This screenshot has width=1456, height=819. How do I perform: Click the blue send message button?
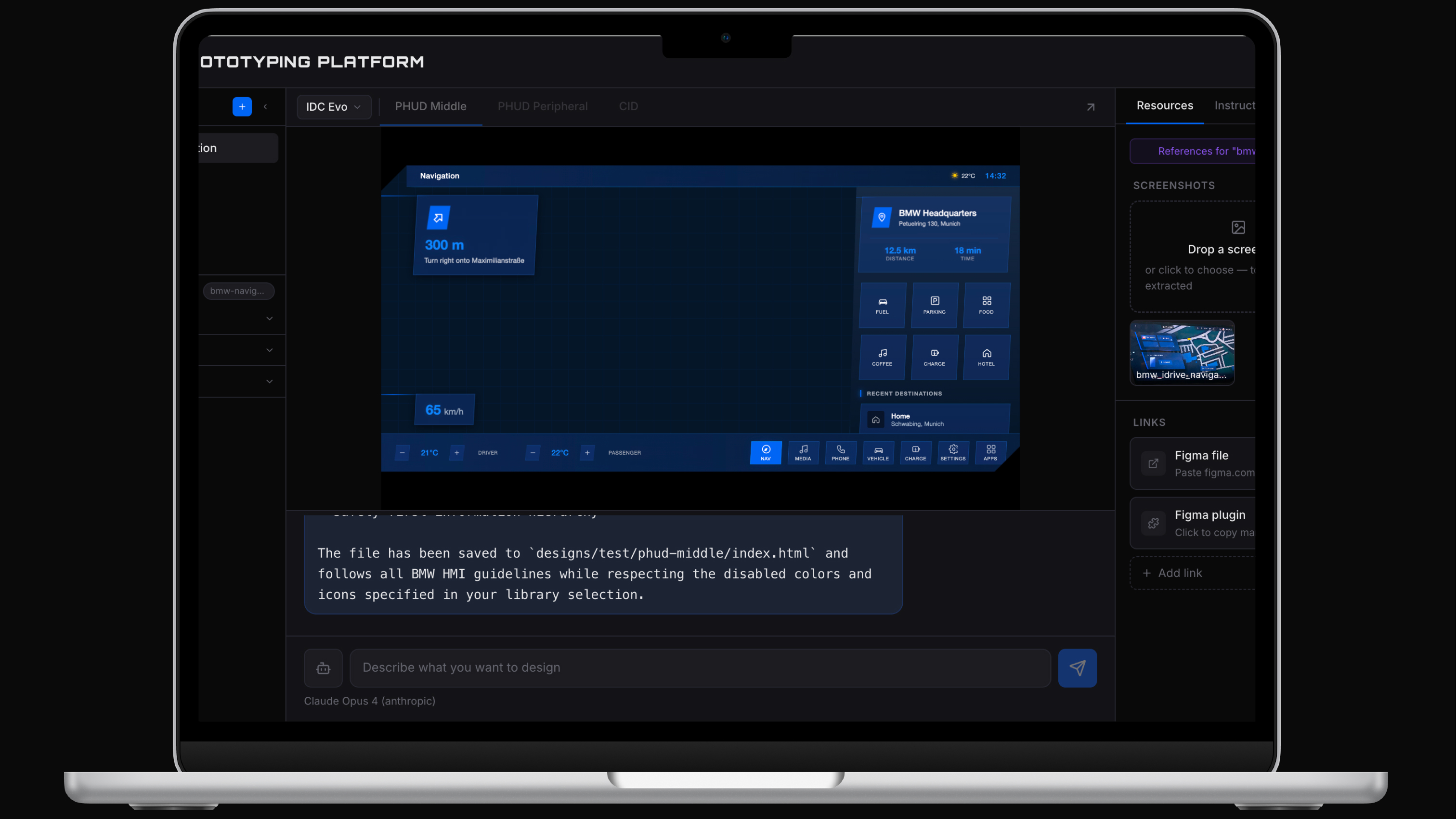(1077, 668)
